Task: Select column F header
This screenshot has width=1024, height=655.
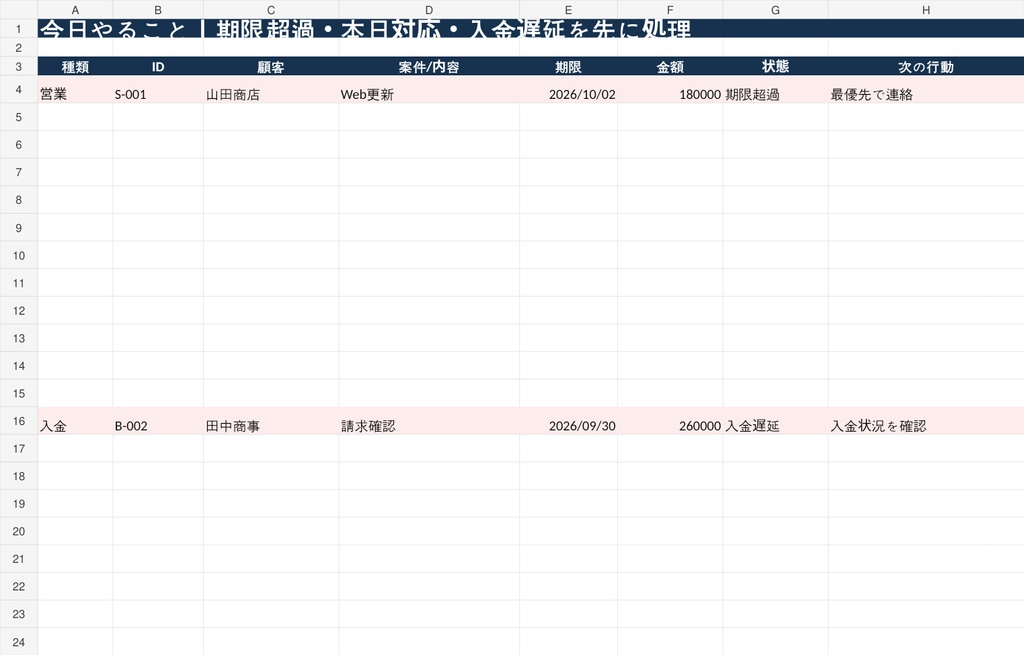Action: (670, 10)
